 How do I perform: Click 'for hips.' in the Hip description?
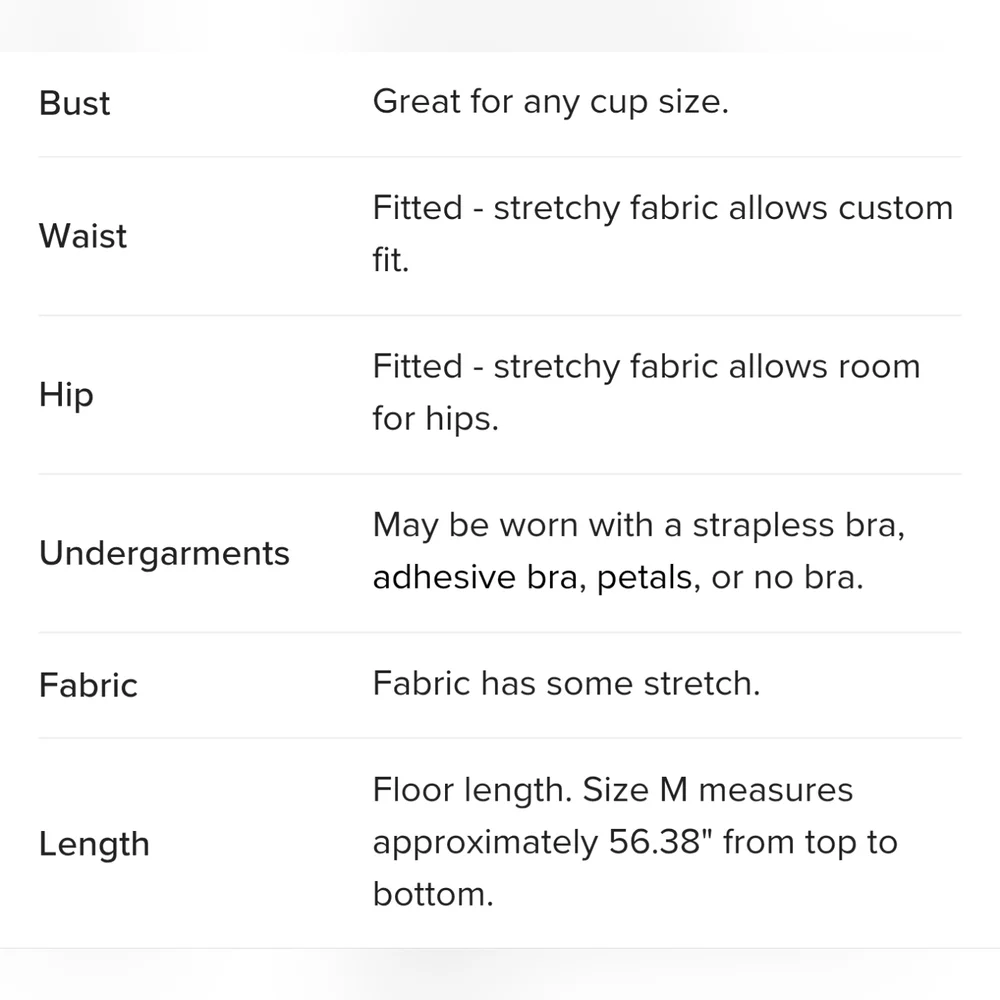click(x=436, y=419)
